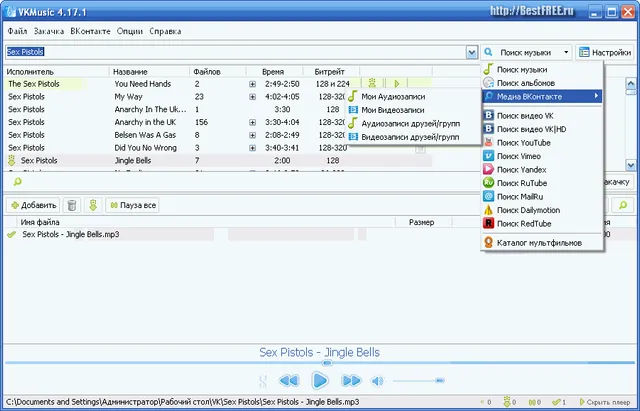
Task: Expand the You Need Hands track row
Action: point(253,84)
